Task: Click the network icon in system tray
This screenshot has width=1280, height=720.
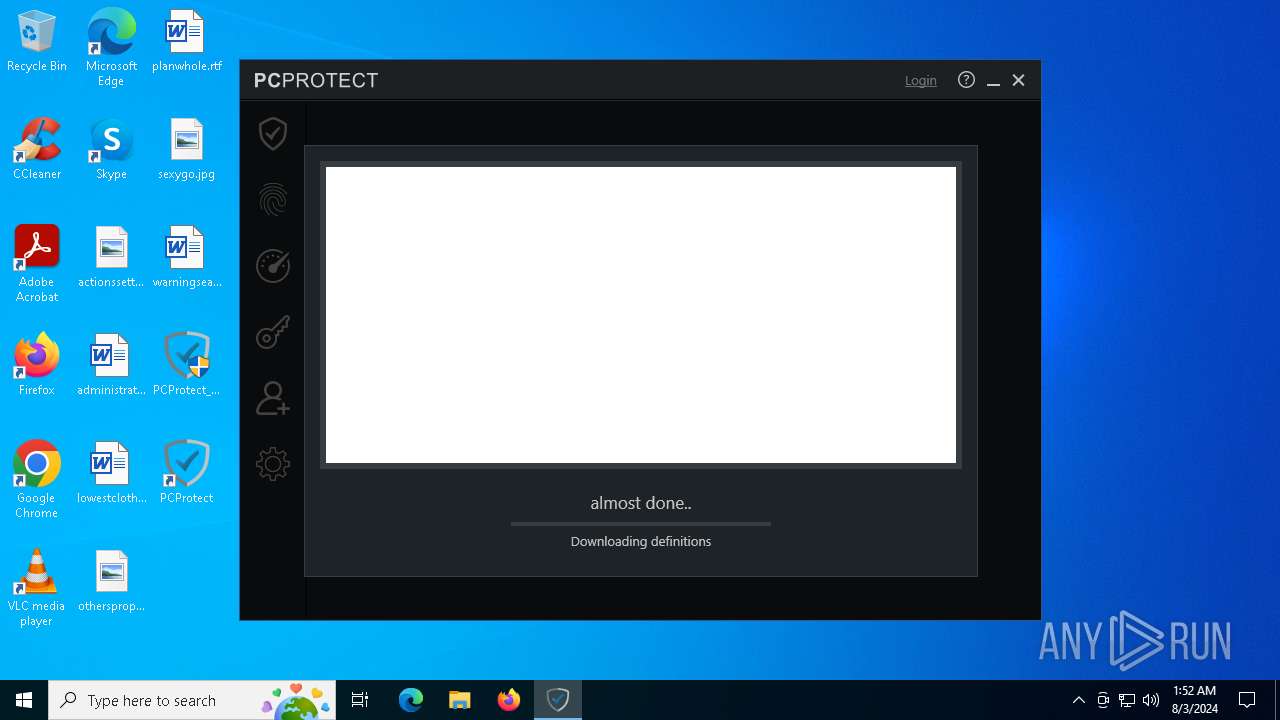Action: click(x=1127, y=700)
